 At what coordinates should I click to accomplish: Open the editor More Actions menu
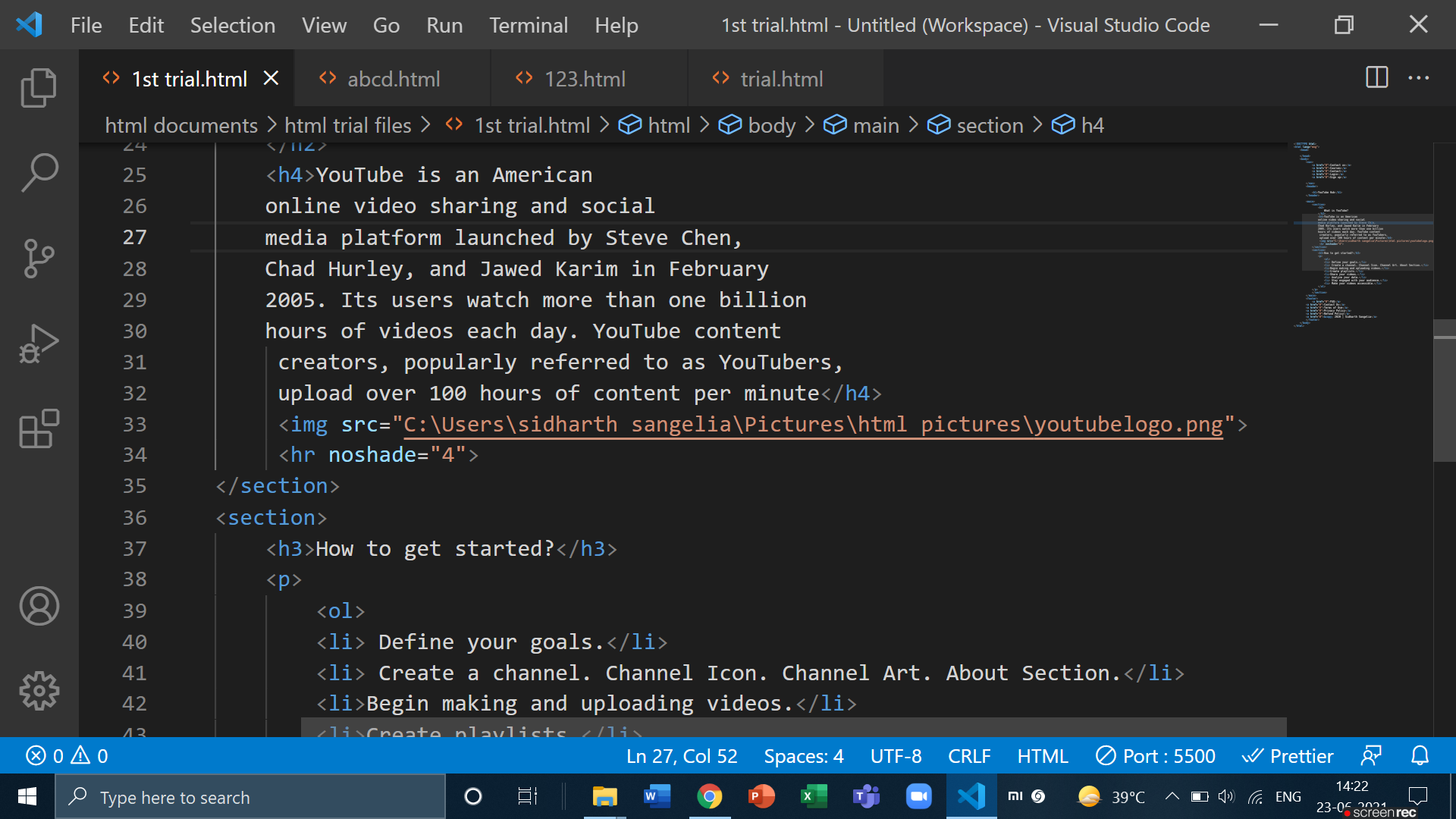click(x=1419, y=77)
